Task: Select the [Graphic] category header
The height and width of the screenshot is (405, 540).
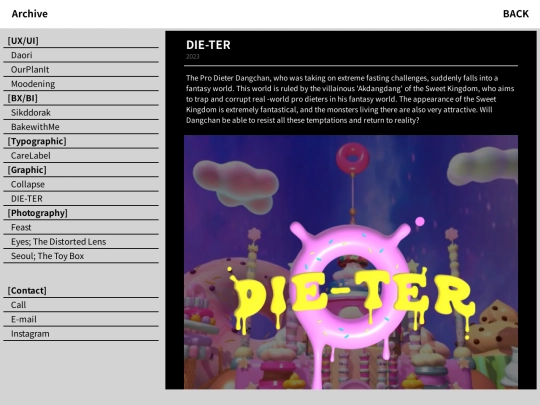Action: (x=27, y=170)
